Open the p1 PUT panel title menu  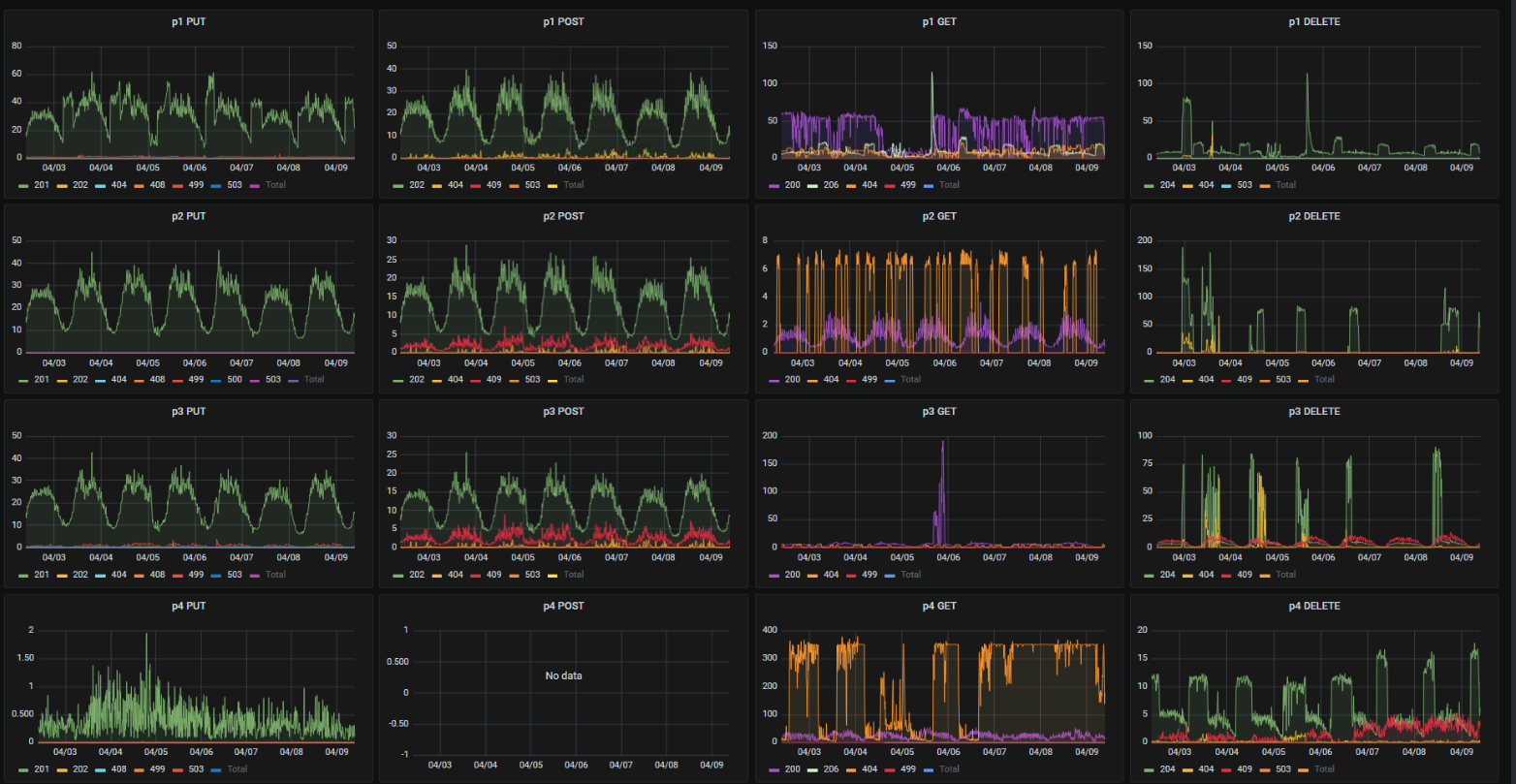click(x=188, y=21)
